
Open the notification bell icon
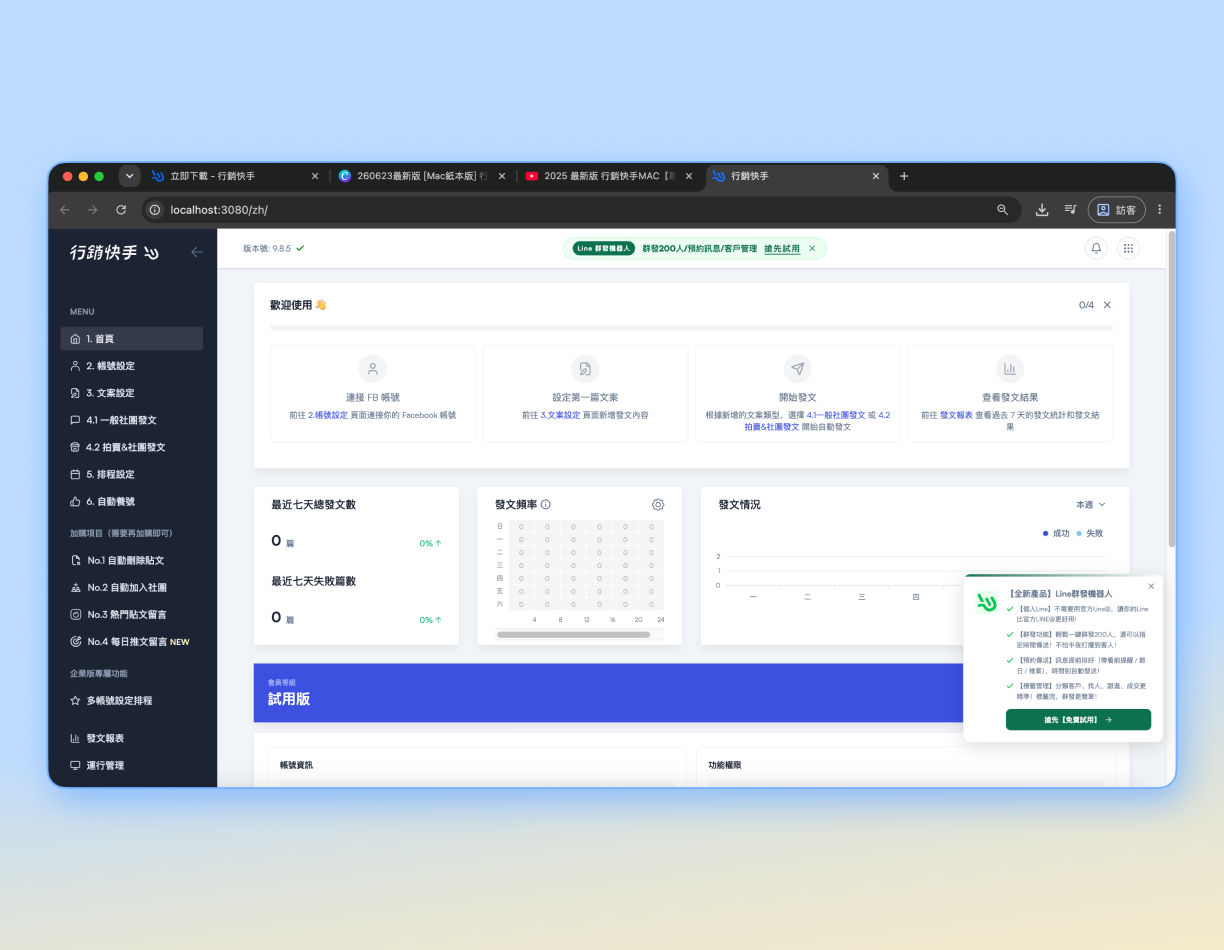tap(1097, 248)
